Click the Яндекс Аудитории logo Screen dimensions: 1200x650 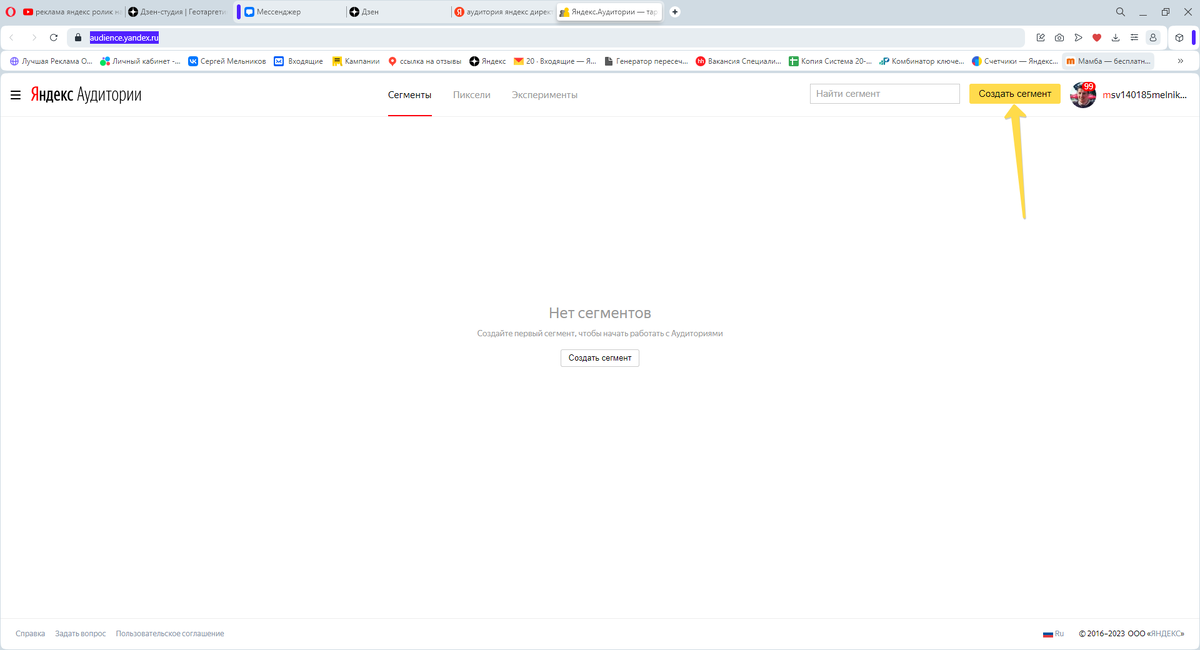(86, 95)
